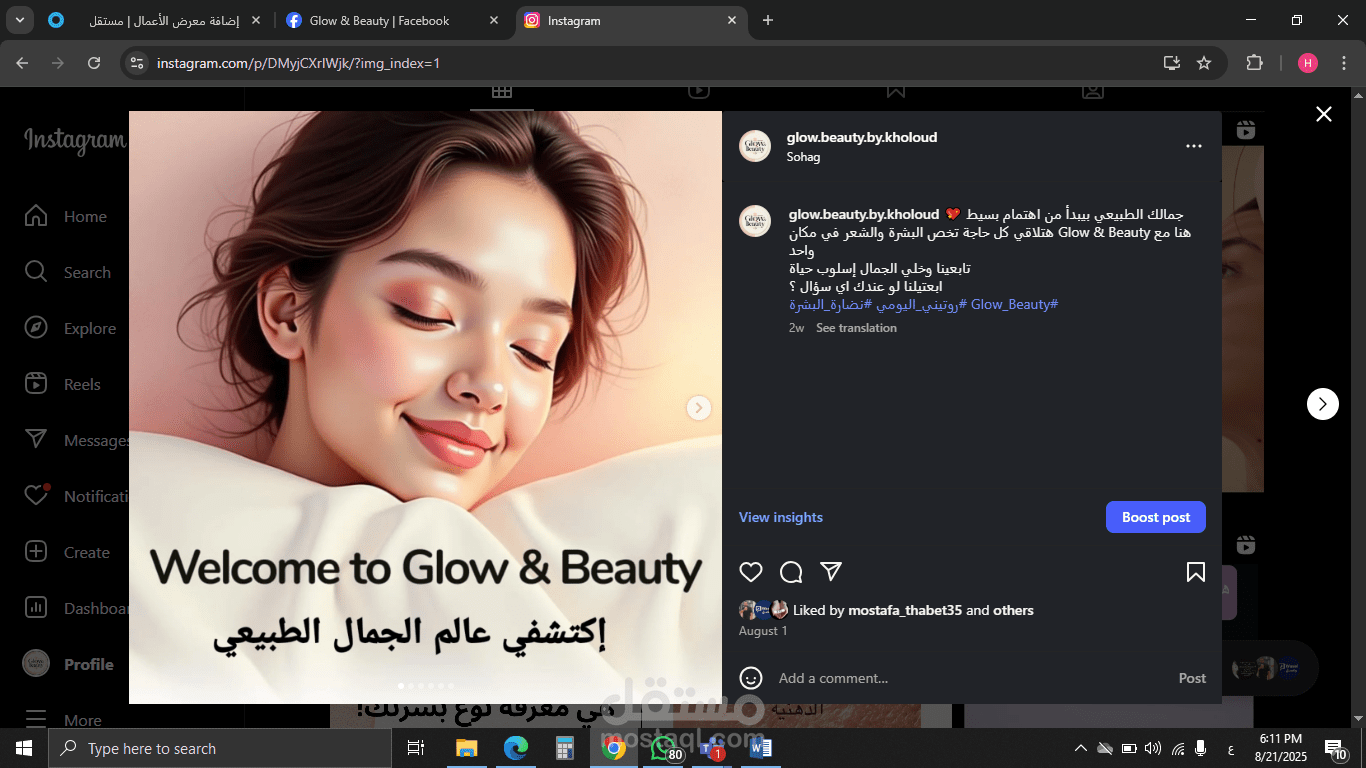Select Create in the Instagram sidebar
The width and height of the screenshot is (1366, 768).
click(67, 552)
